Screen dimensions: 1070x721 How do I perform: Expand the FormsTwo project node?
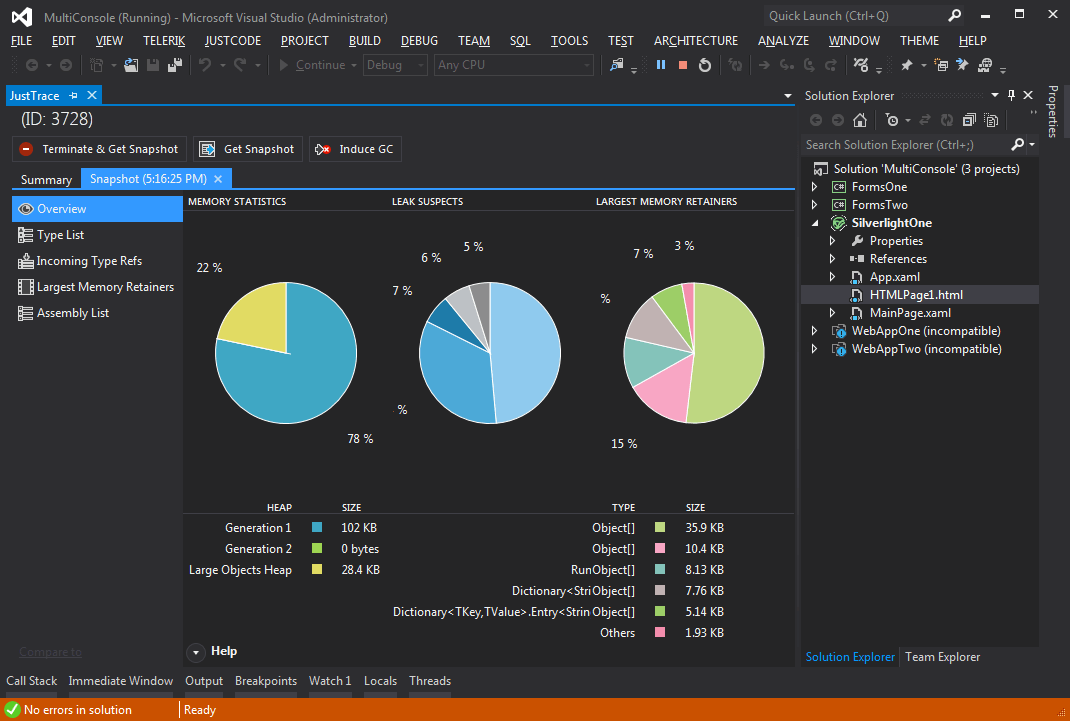click(x=814, y=205)
